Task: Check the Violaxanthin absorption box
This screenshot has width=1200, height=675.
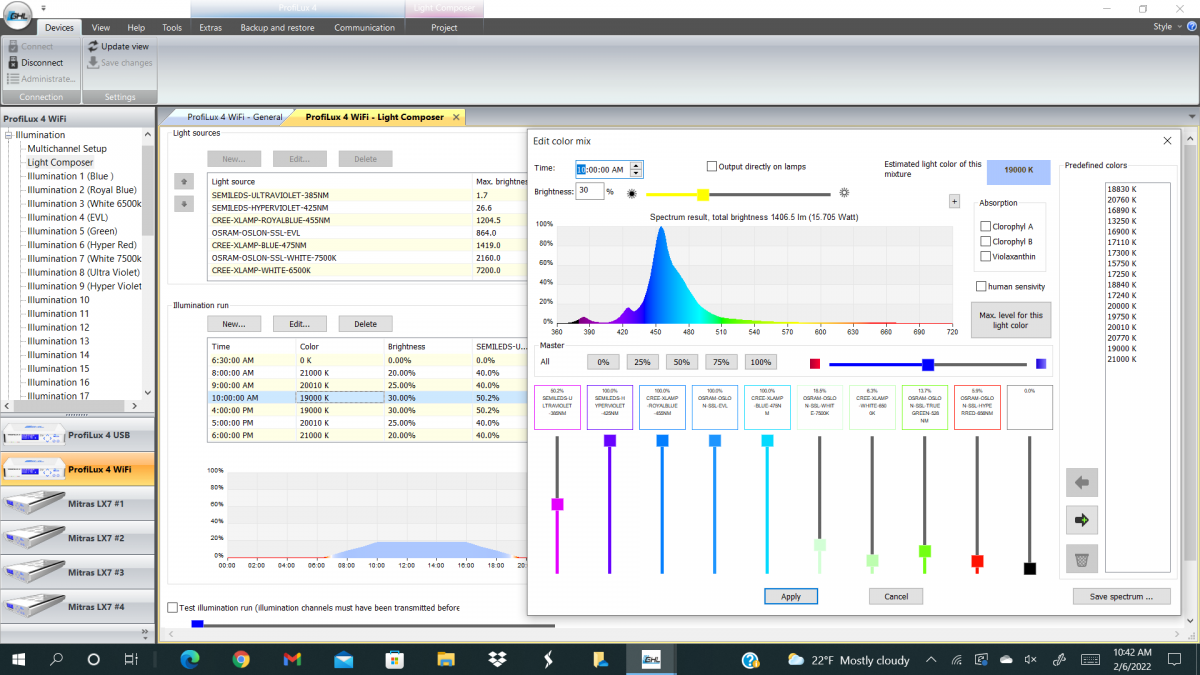Action: point(986,257)
